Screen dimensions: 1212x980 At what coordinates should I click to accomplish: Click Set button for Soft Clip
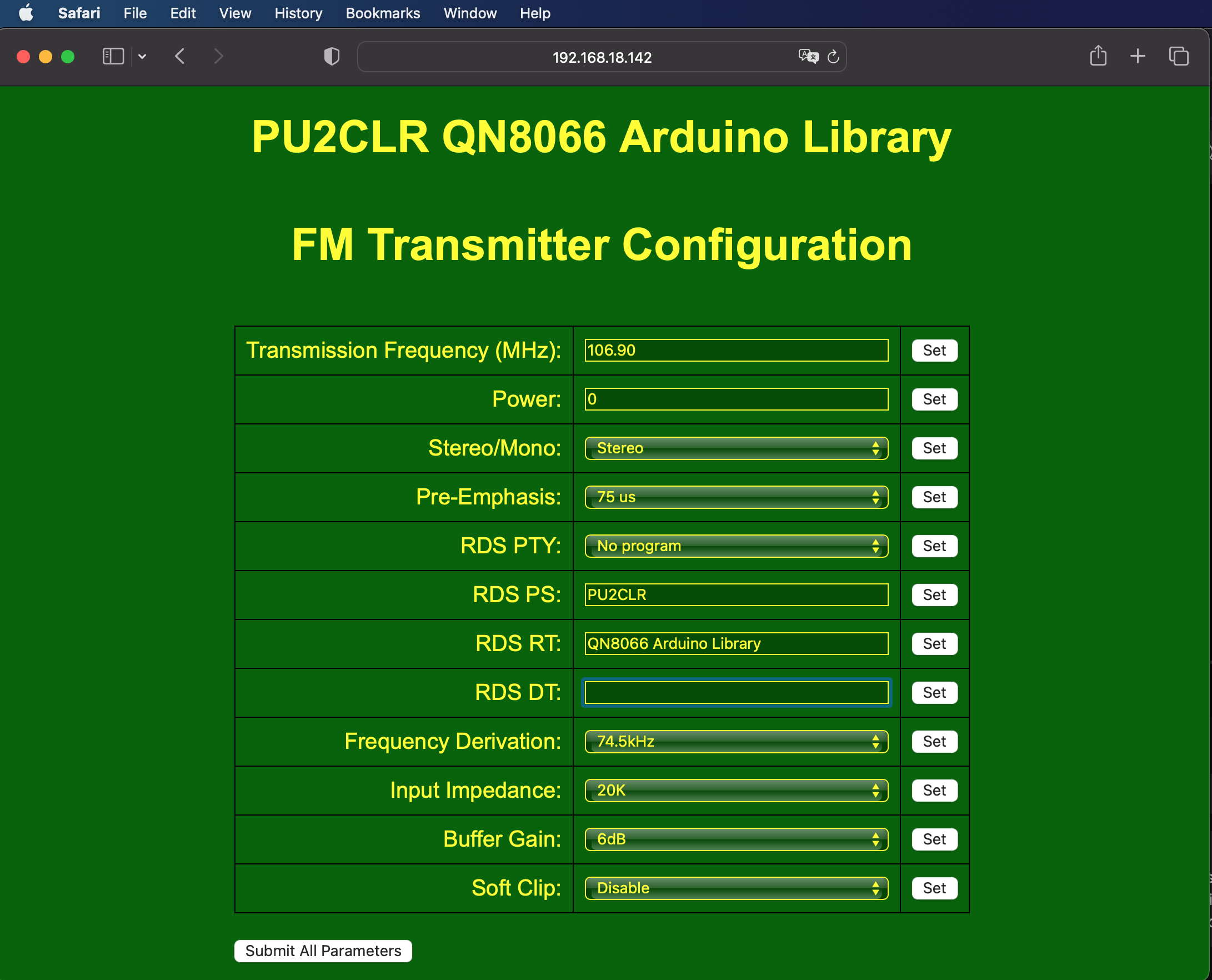pos(935,888)
